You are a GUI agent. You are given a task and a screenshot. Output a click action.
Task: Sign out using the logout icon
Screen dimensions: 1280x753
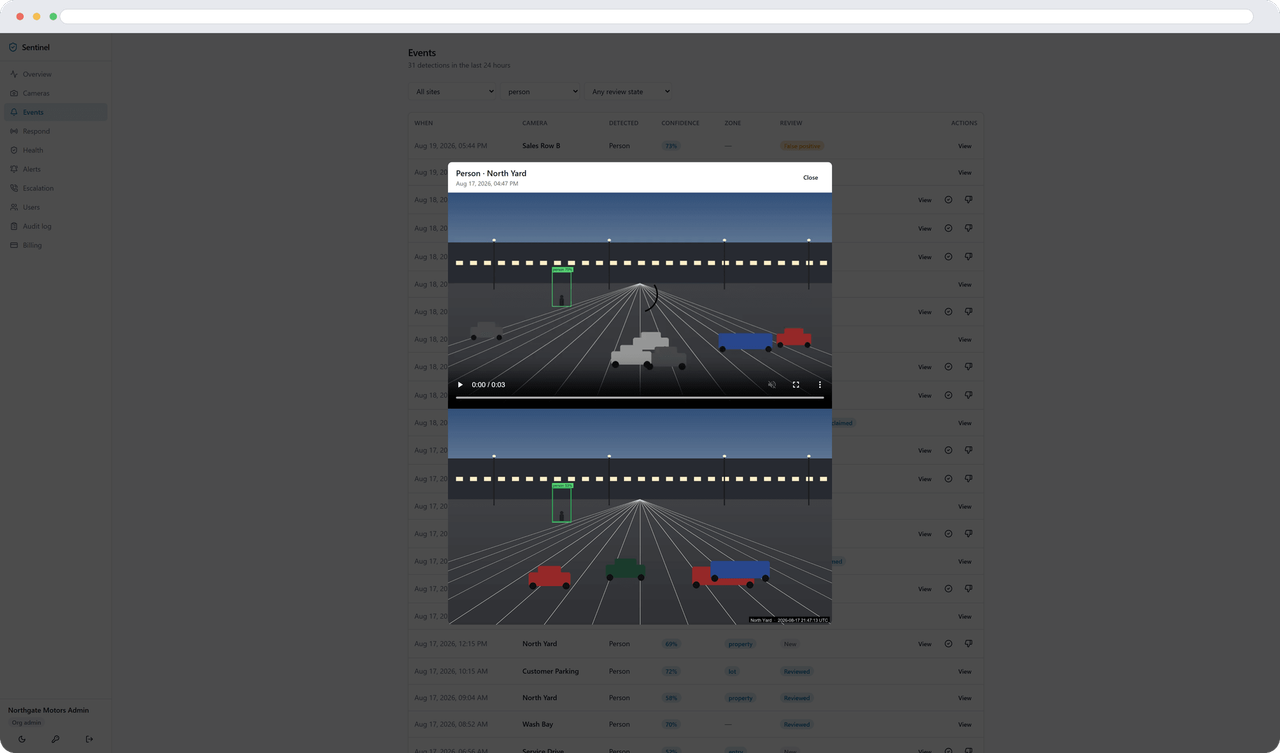pyautogui.click(x=89, y=739)
